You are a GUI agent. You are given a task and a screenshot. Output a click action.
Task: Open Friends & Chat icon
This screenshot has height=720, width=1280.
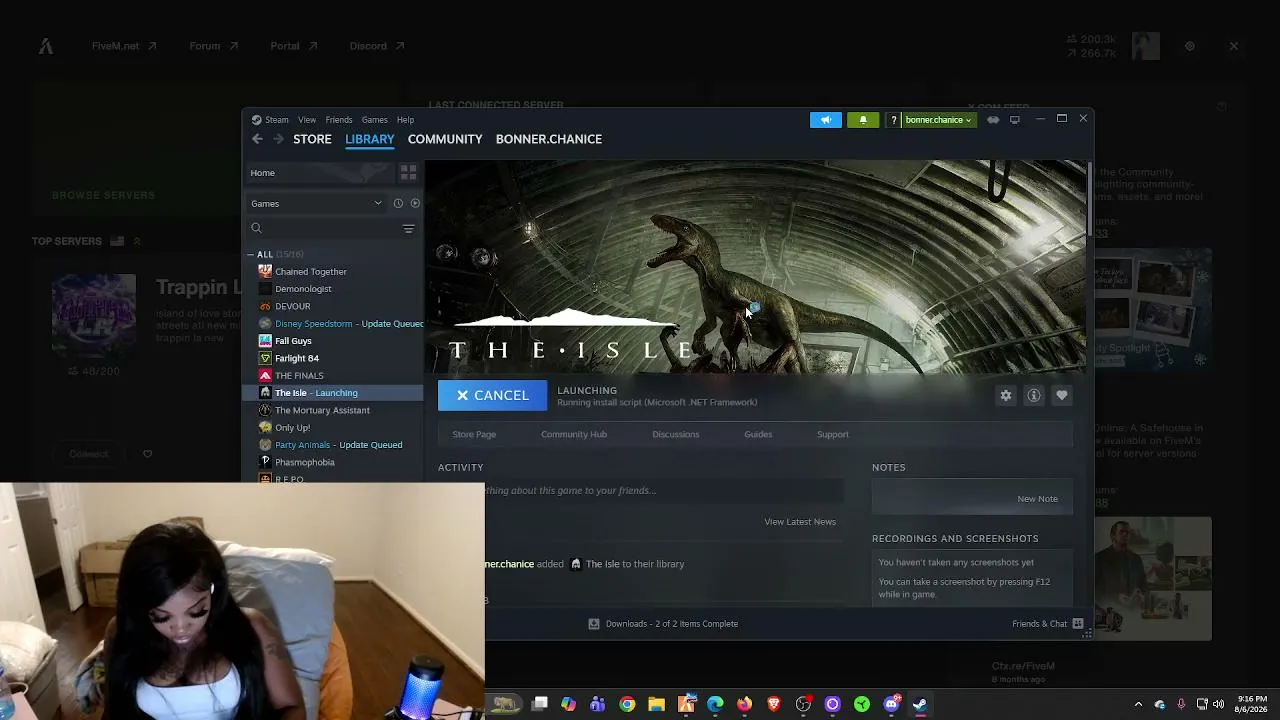(x=1078, y=624)
